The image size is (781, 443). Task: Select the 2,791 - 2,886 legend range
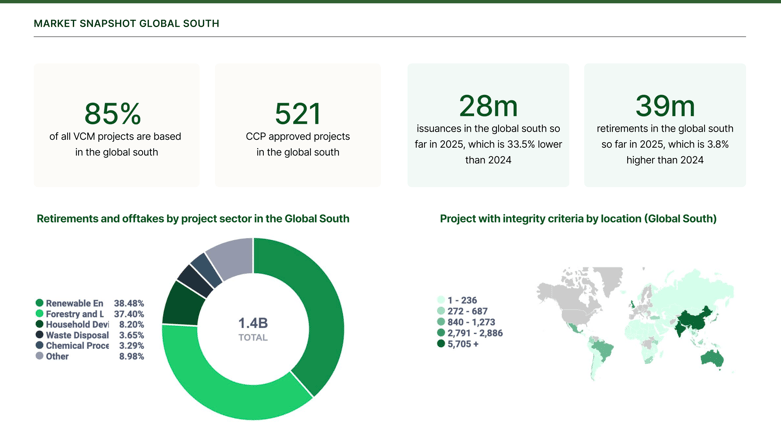(474, 333)
